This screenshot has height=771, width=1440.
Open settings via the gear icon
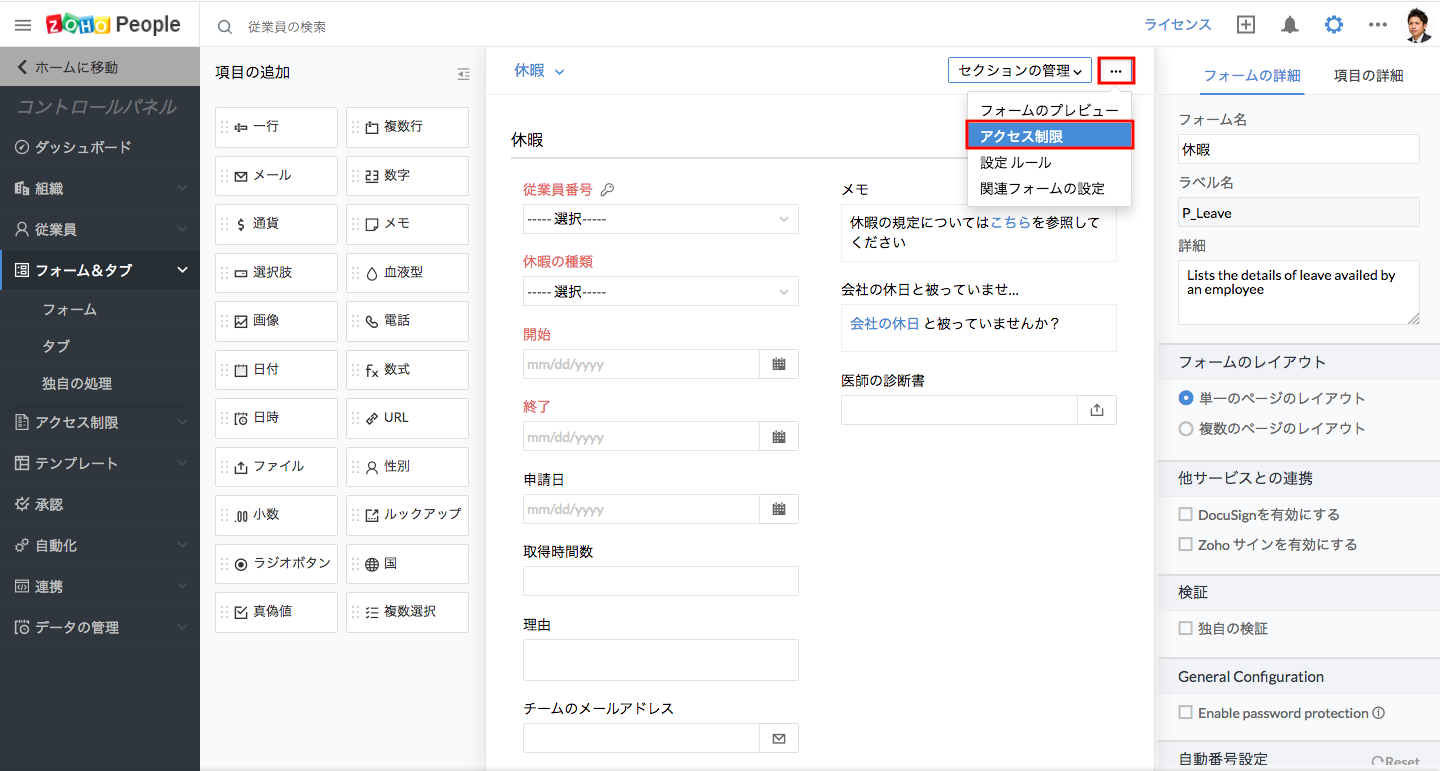pos(1334,25)
